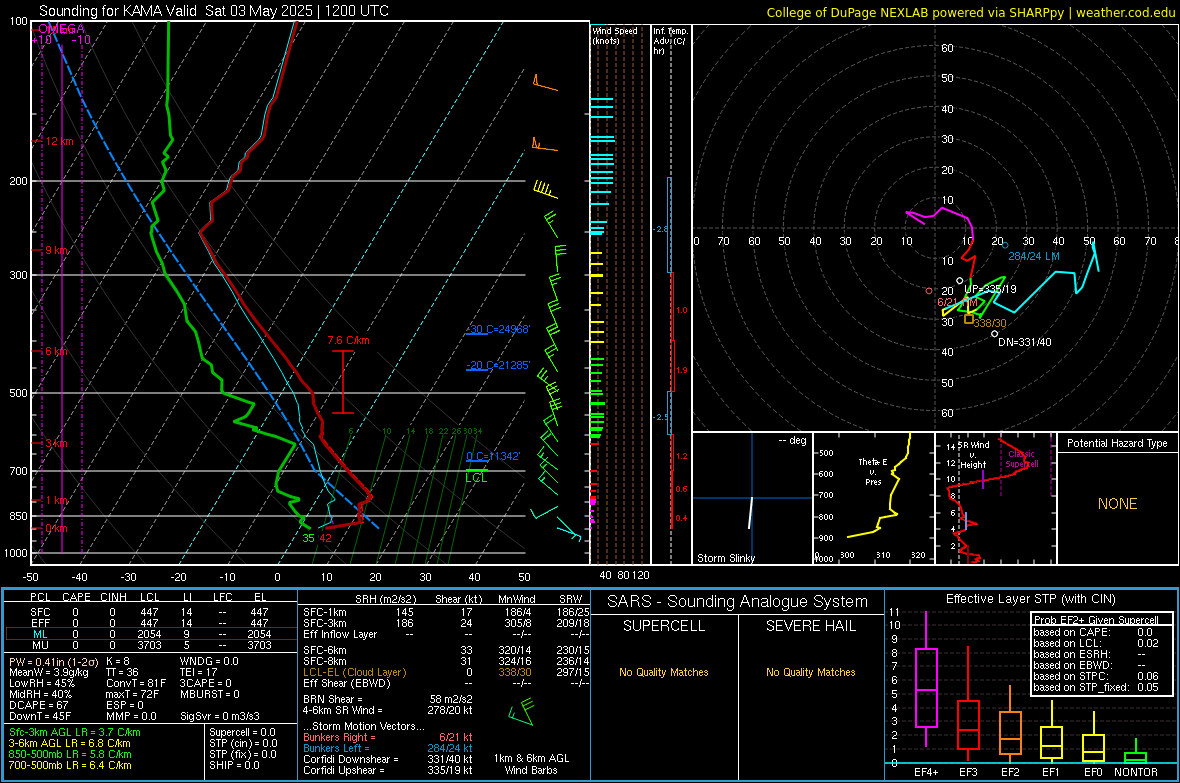This screenshot has width=1180, height=783.
Task: Click the 9 km height marker
Action: 57,250
